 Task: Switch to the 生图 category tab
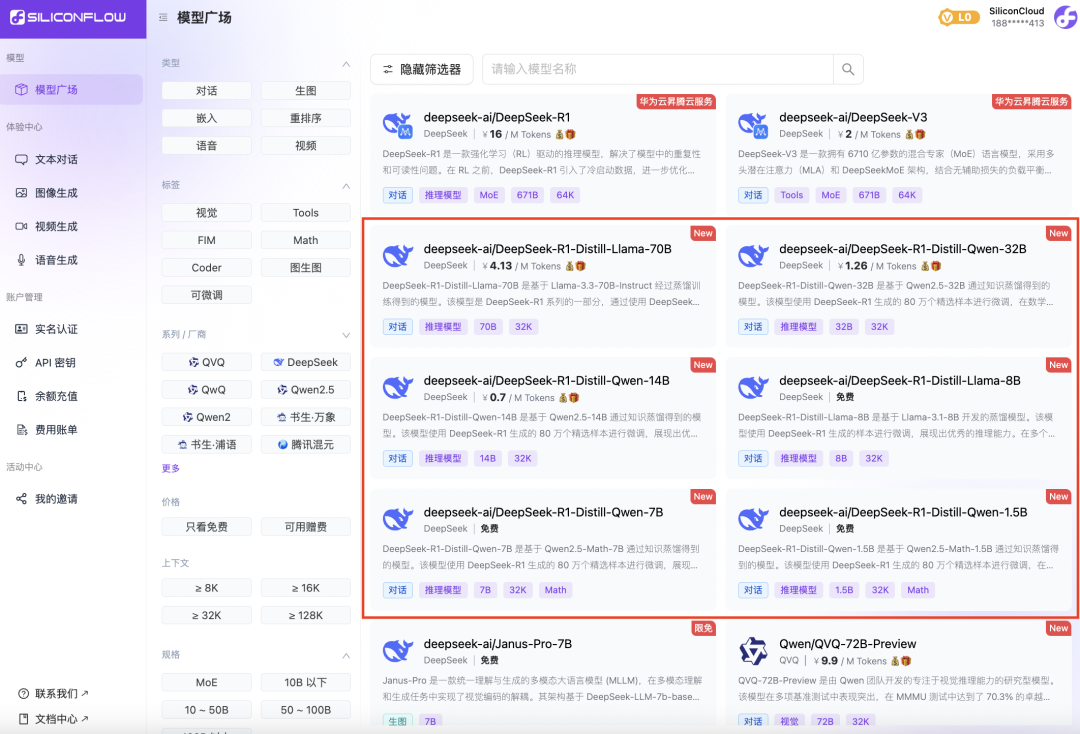click(305, 90)
